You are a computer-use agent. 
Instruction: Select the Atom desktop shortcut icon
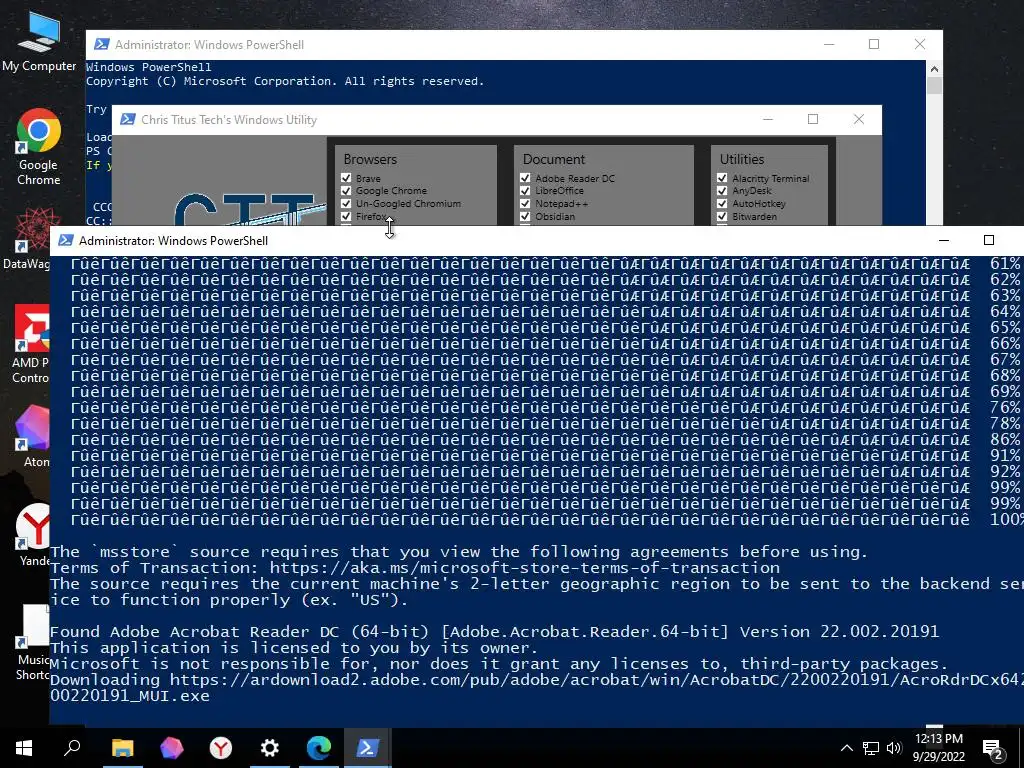35,436
